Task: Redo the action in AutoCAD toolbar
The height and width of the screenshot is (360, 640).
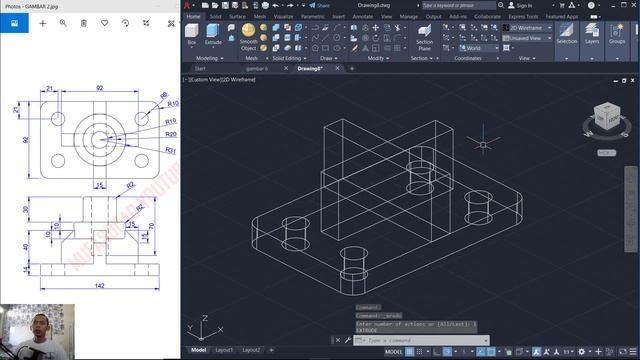Action: [290, 5]
